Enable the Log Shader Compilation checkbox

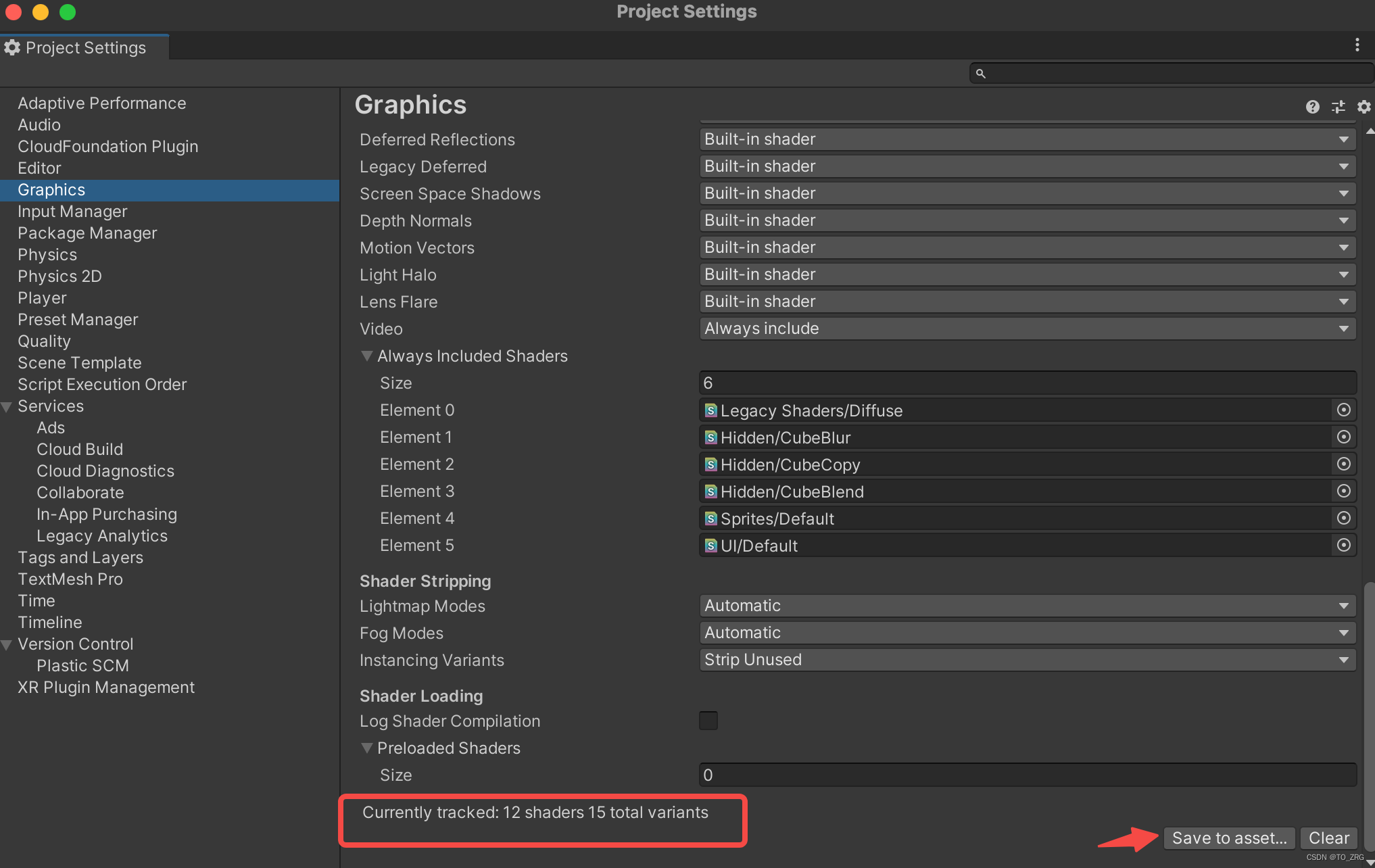point(708,721)
